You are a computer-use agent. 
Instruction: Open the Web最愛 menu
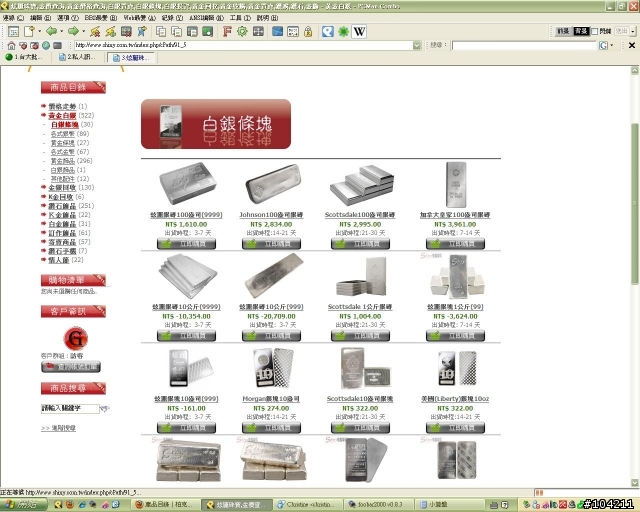[140, 18]
